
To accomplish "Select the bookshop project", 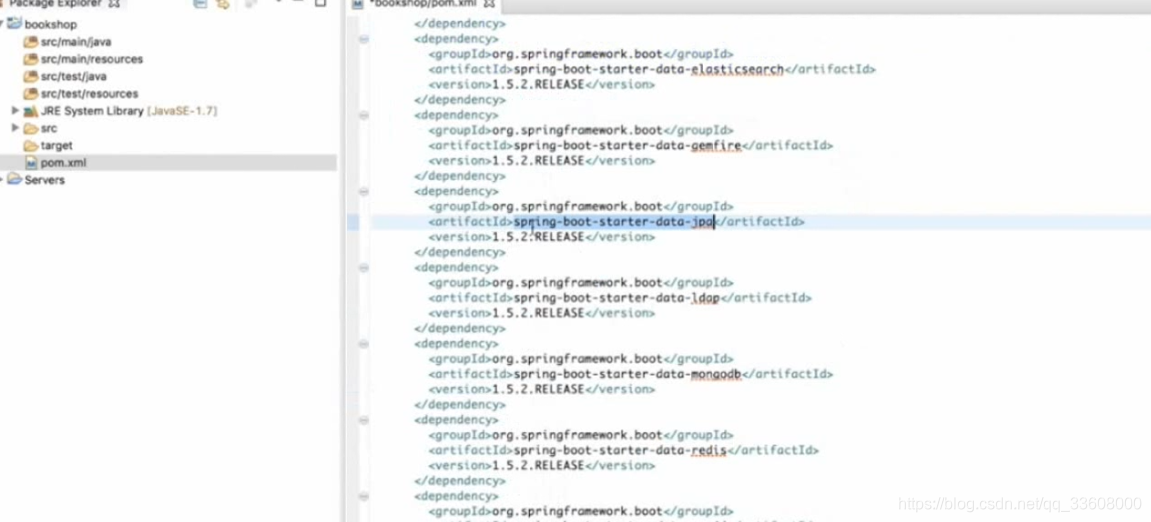I will [51, 24].
